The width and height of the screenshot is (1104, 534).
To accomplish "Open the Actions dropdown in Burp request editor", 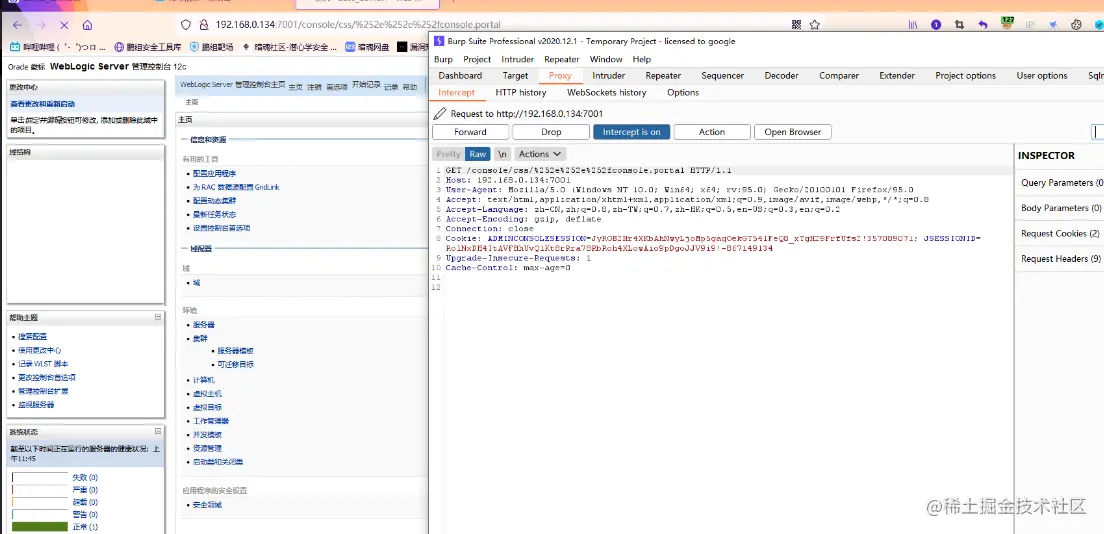I will [540, 154].
